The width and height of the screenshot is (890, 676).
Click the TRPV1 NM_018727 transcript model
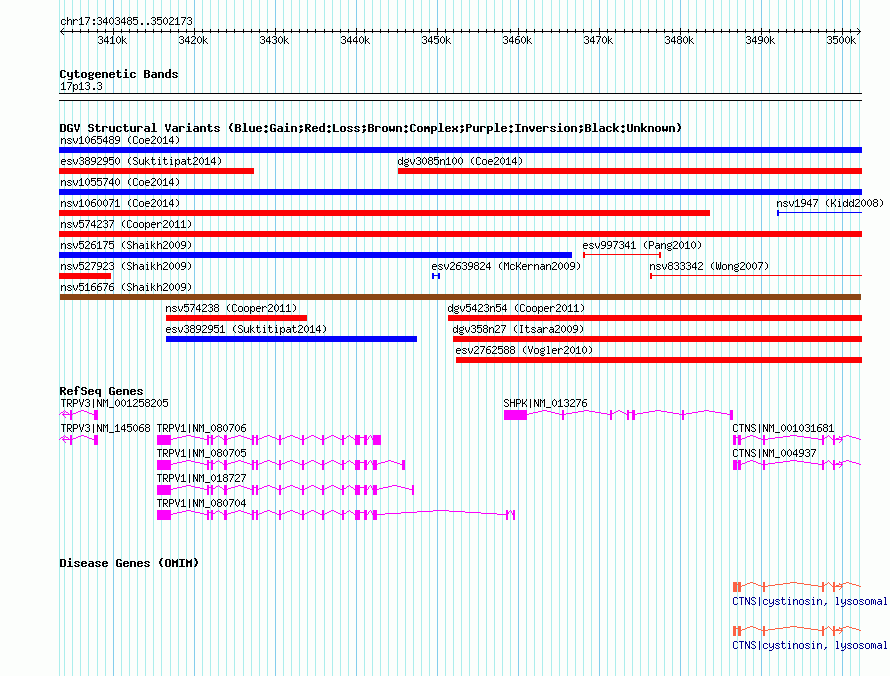(x=286, y=490)
